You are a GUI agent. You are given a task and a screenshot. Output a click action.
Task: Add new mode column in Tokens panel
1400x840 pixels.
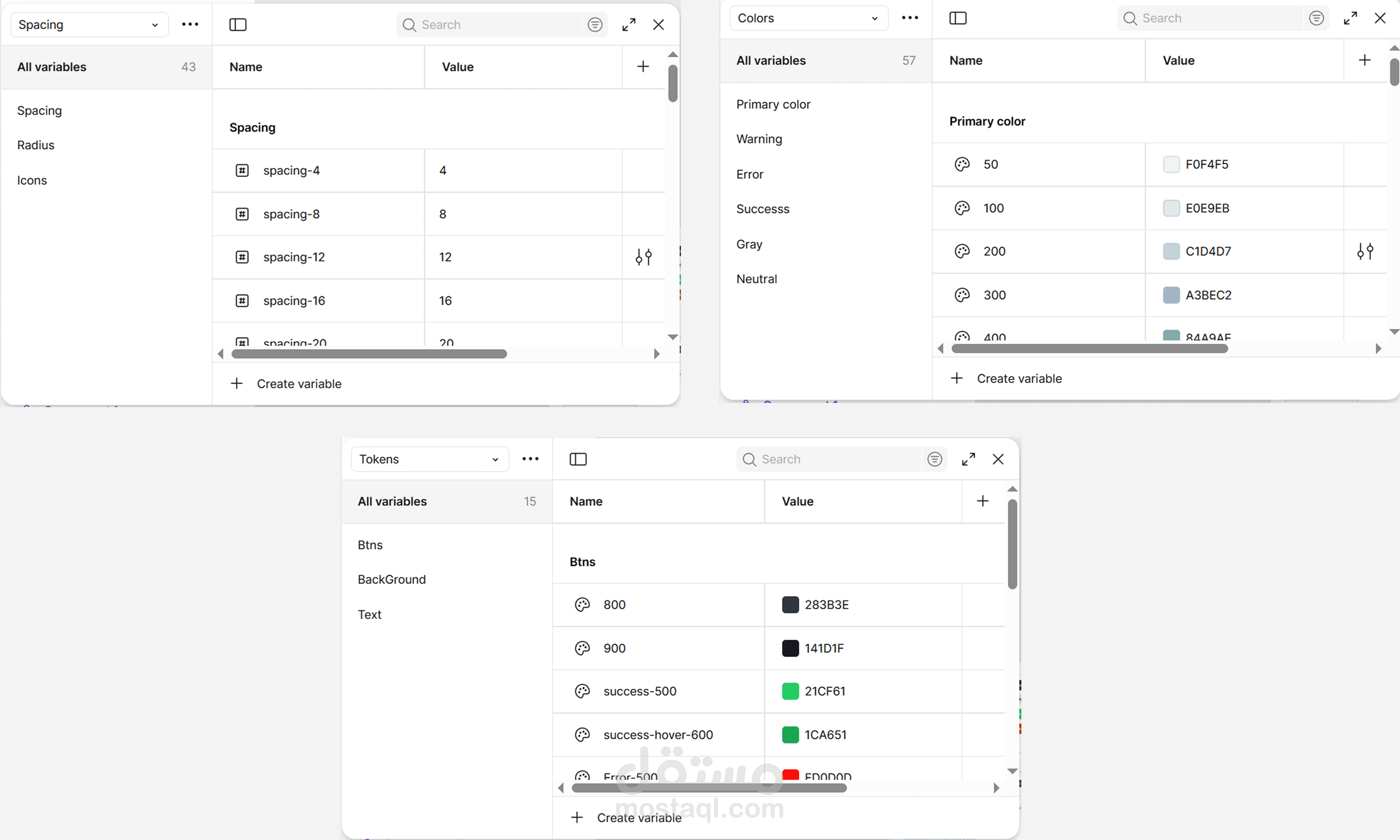pos(983,501)
